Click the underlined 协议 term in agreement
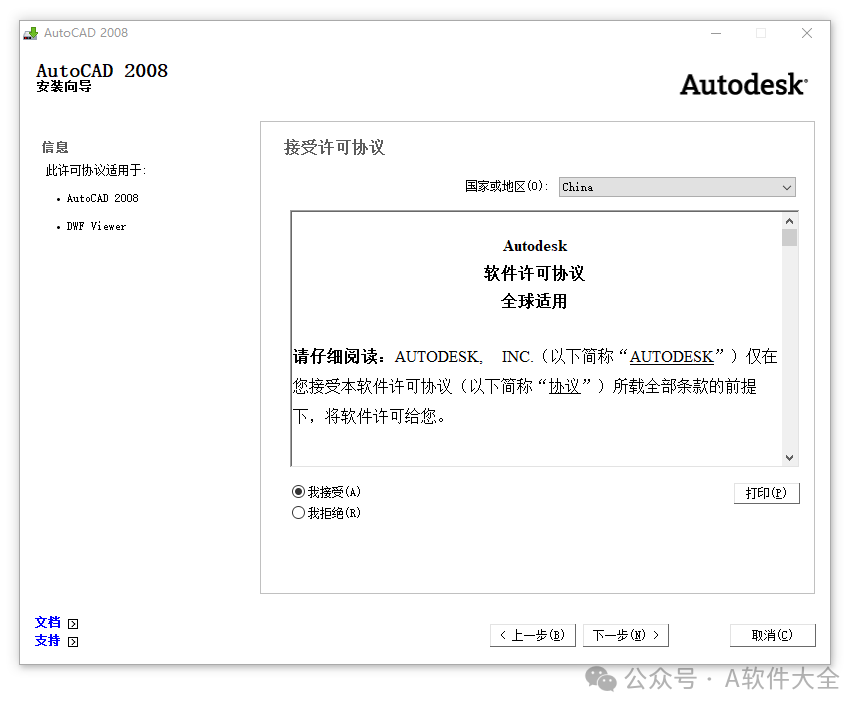Screen dimensions: 867x713 pos(565,386)
